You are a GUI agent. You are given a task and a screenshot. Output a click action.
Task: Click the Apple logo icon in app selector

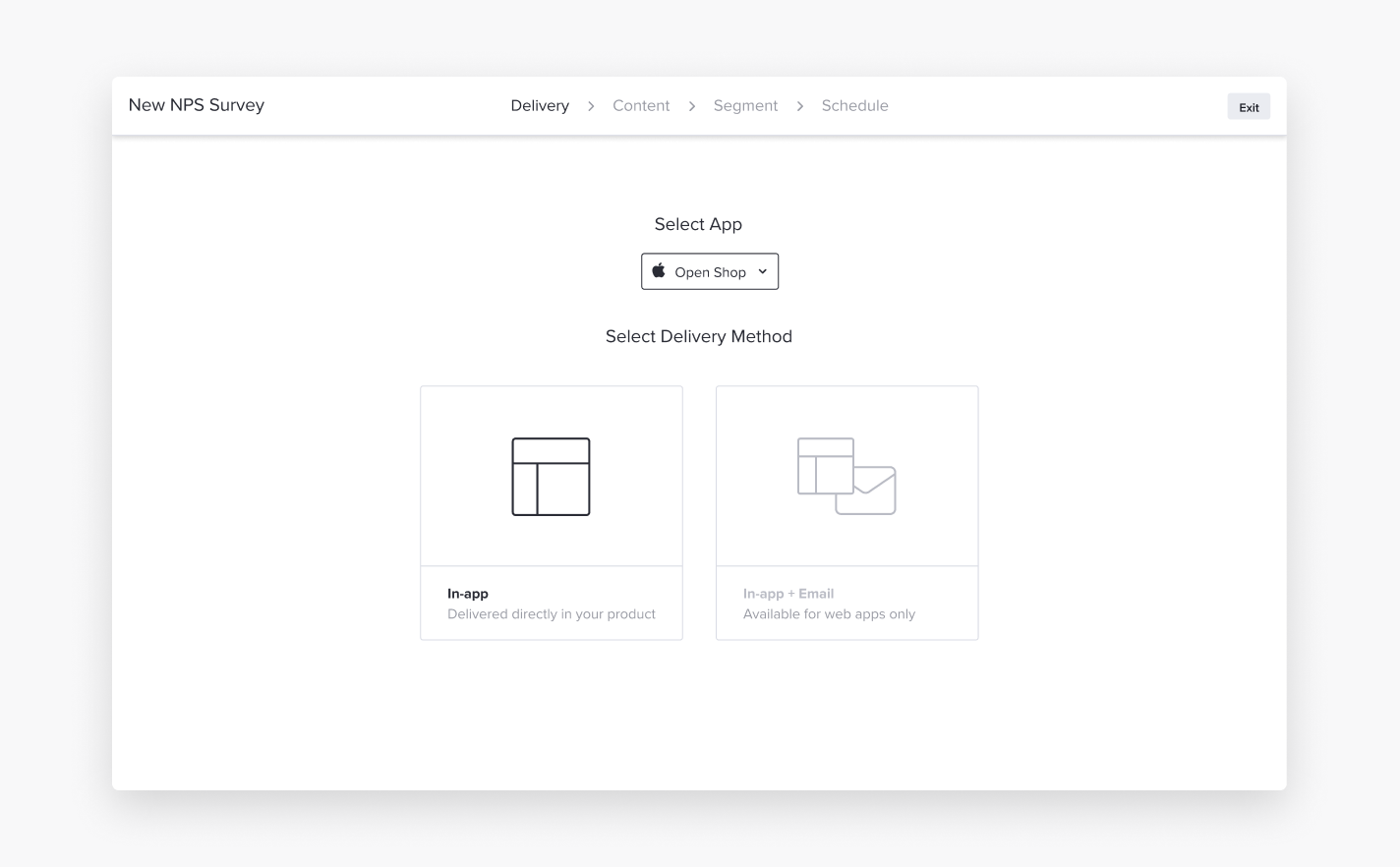point(659,270)
